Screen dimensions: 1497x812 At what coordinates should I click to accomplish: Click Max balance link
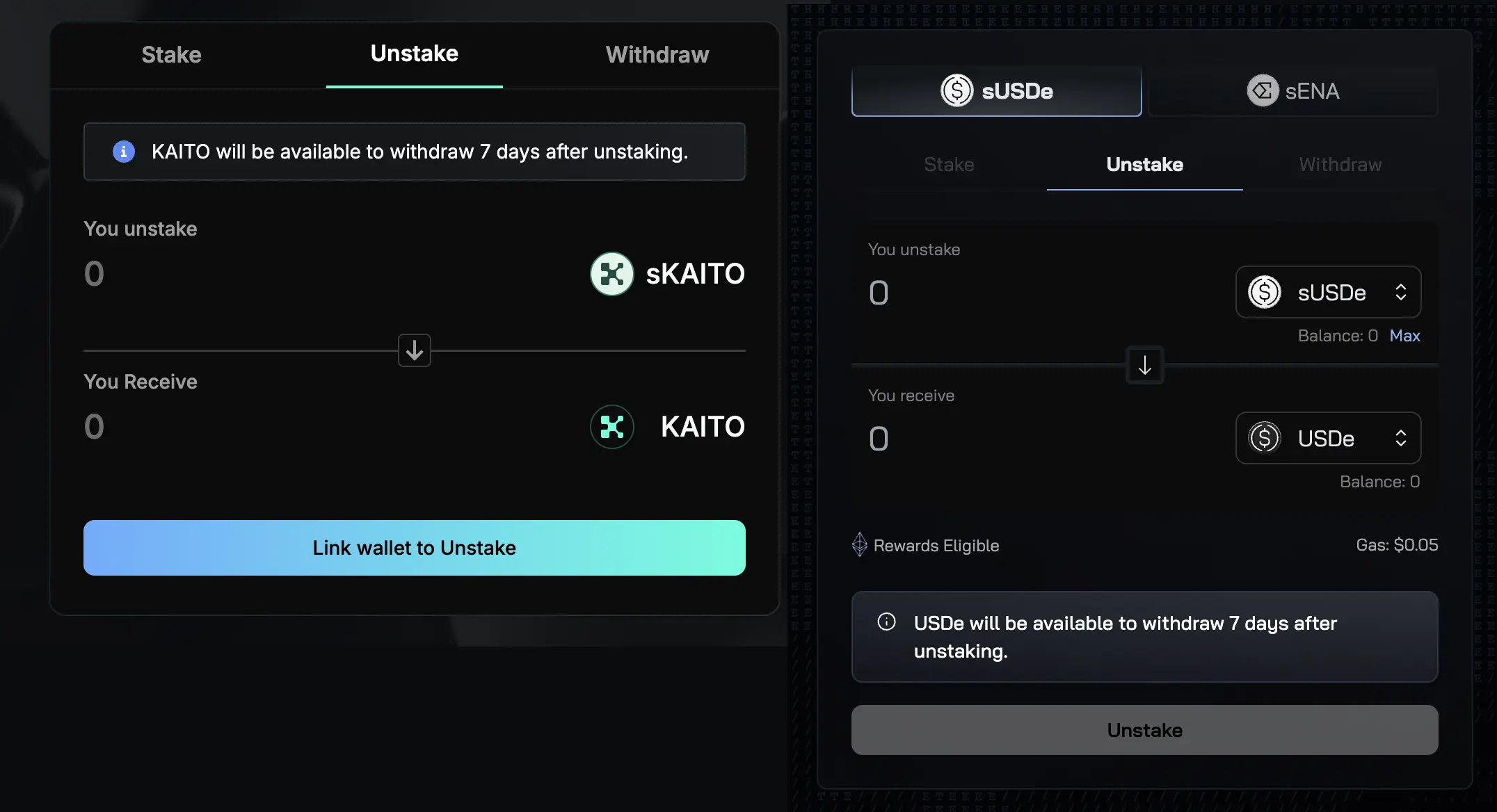pyautogui.click(x=1404, y=336)
